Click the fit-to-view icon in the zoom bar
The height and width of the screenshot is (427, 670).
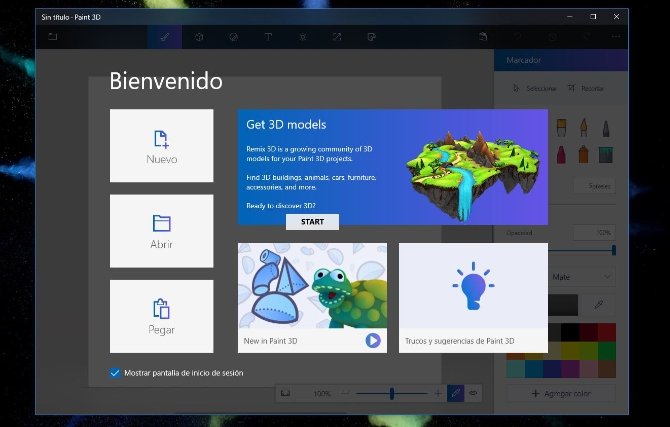[x=285, y=393]
